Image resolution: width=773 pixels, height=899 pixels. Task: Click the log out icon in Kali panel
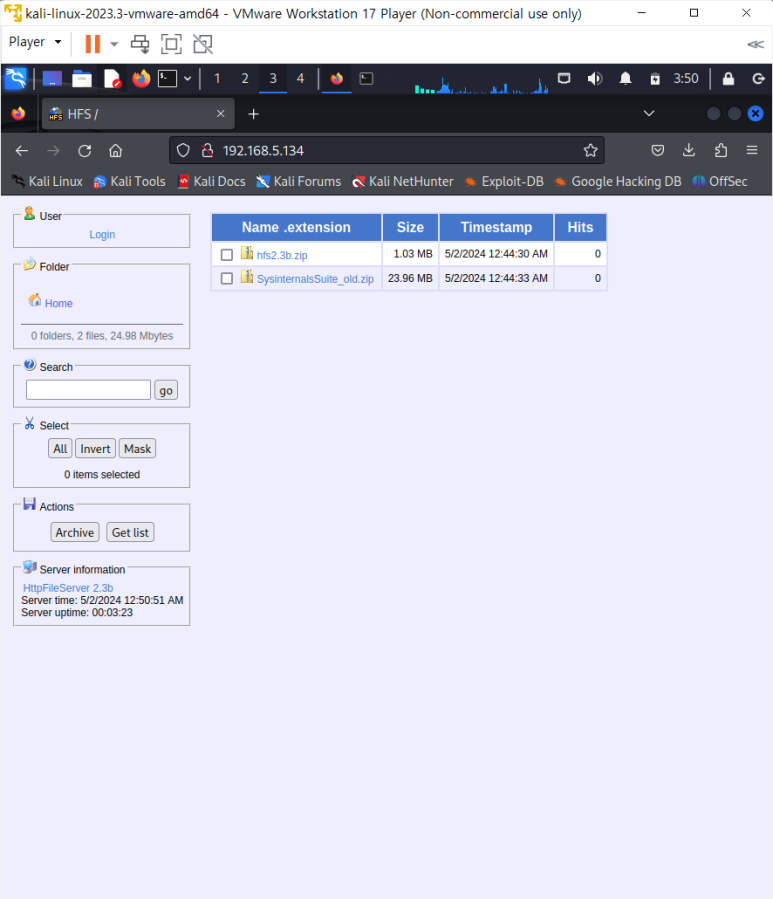pyautogui.click(x=759, y=79)
